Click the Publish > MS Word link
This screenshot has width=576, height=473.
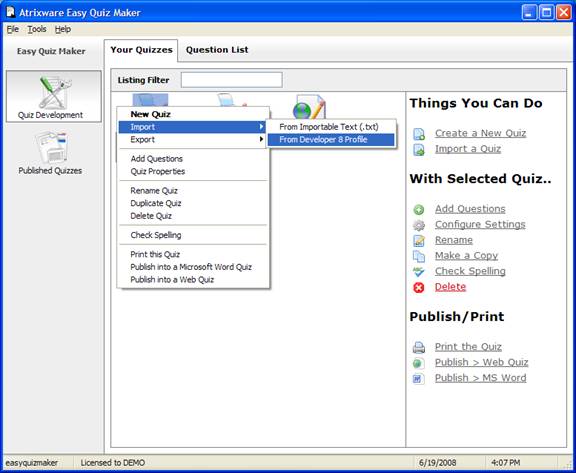480,378
